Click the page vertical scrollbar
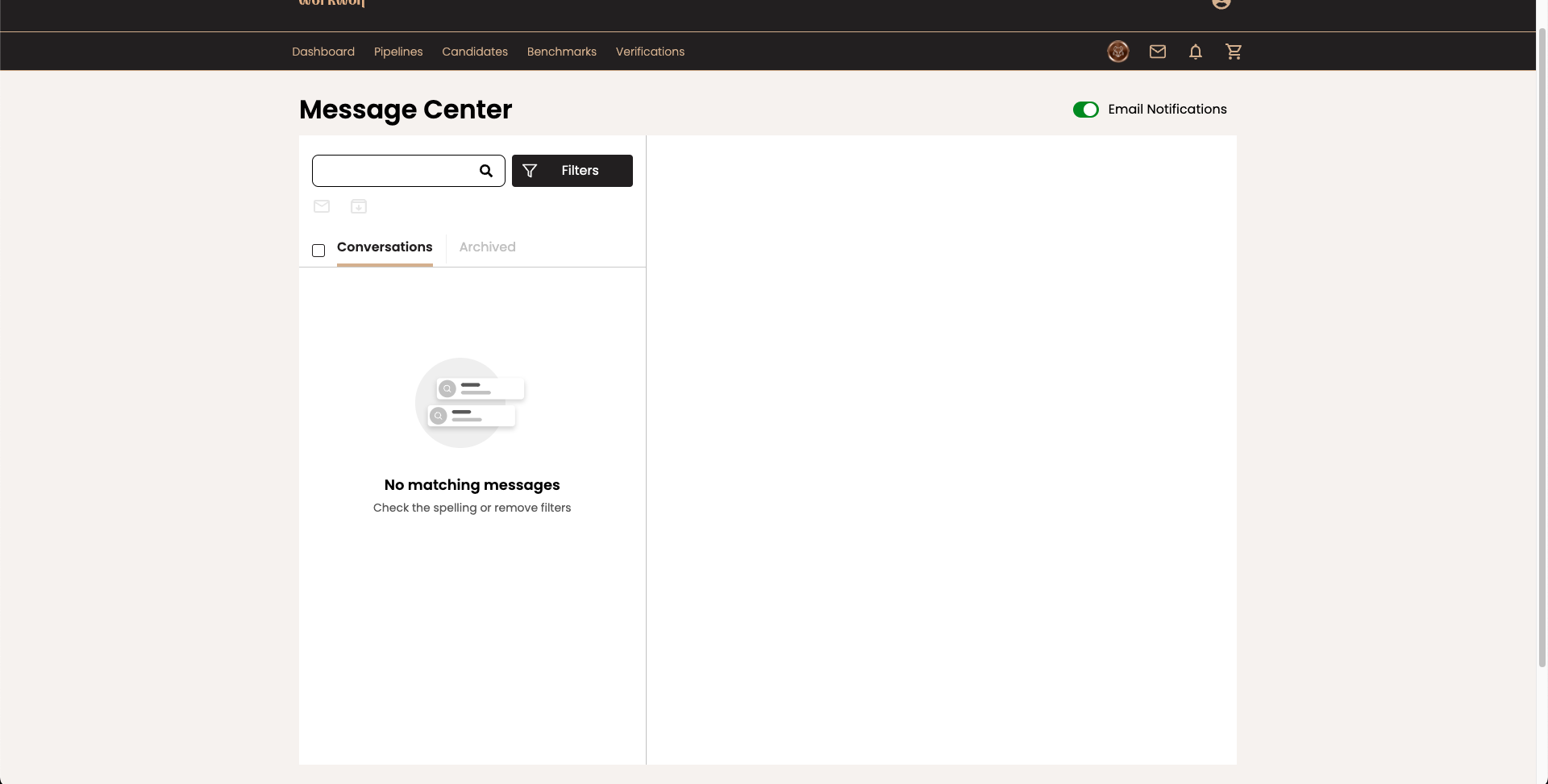 pos(1542,346)
